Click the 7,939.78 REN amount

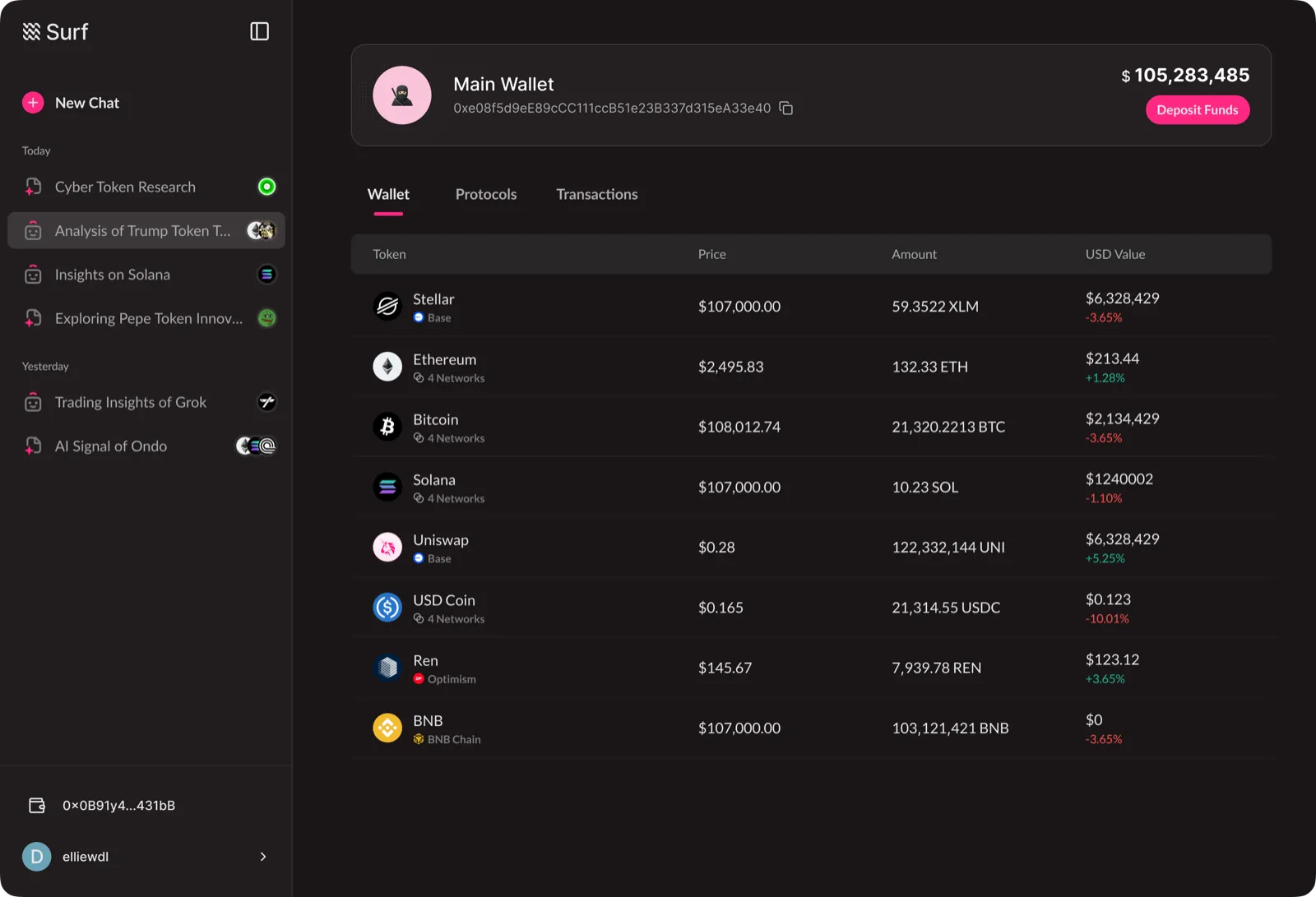(x=936, y=668)
